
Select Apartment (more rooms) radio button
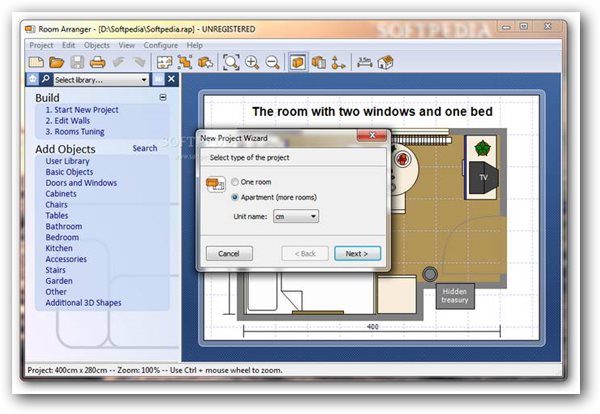(235, 197)
